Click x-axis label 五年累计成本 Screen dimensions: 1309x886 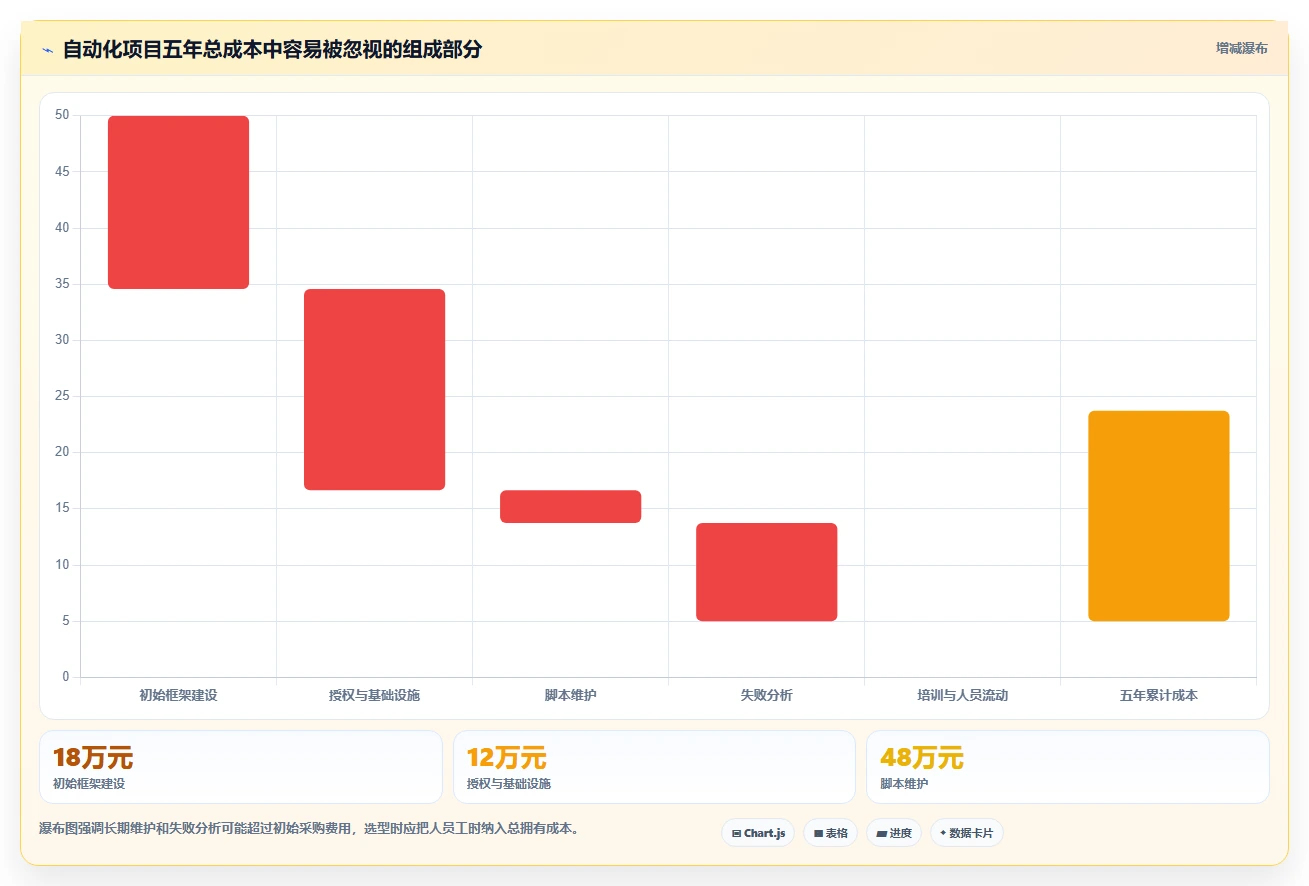[1158, 695]
